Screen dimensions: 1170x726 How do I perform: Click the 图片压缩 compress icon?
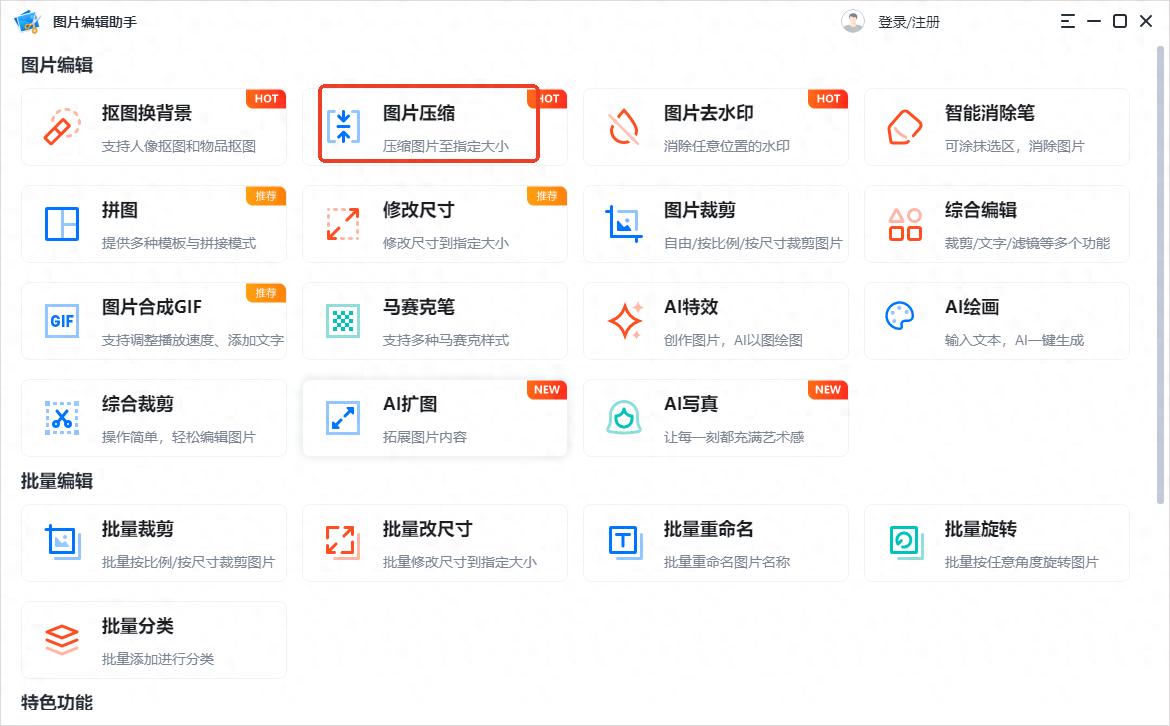tap(343, 127)
